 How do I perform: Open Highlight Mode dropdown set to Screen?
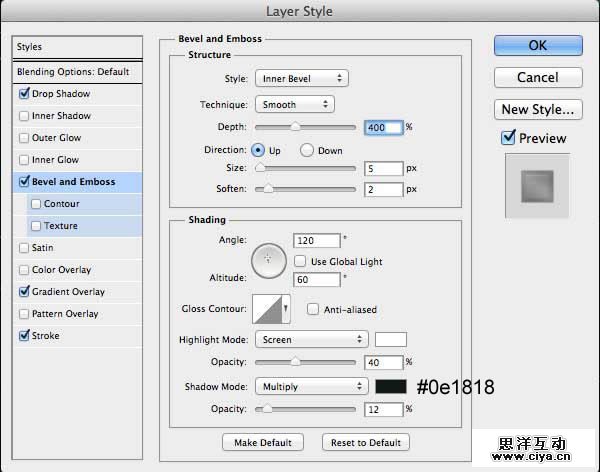(311, 339)
